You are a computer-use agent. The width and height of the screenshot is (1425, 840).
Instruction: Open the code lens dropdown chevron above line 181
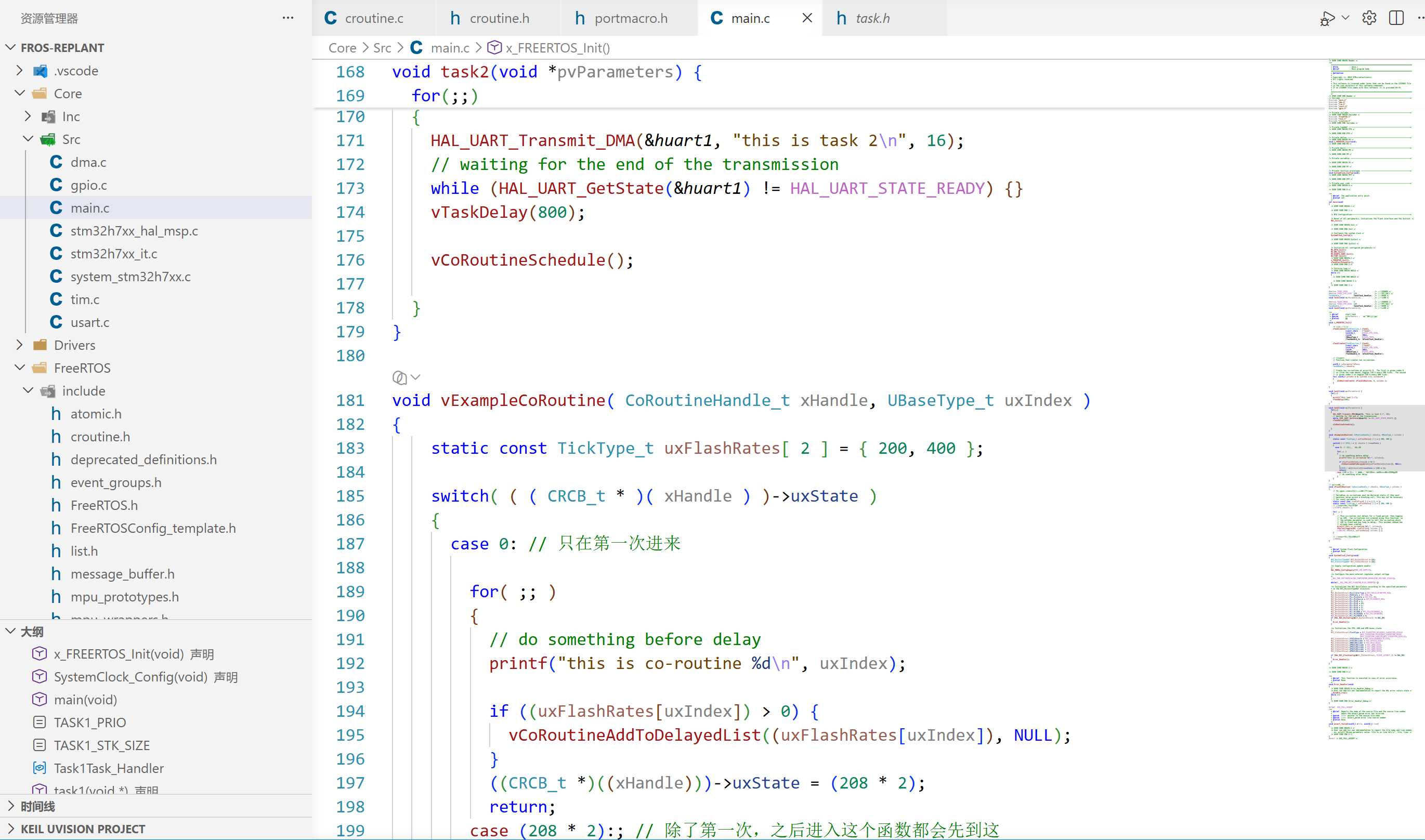pos(415,377)
